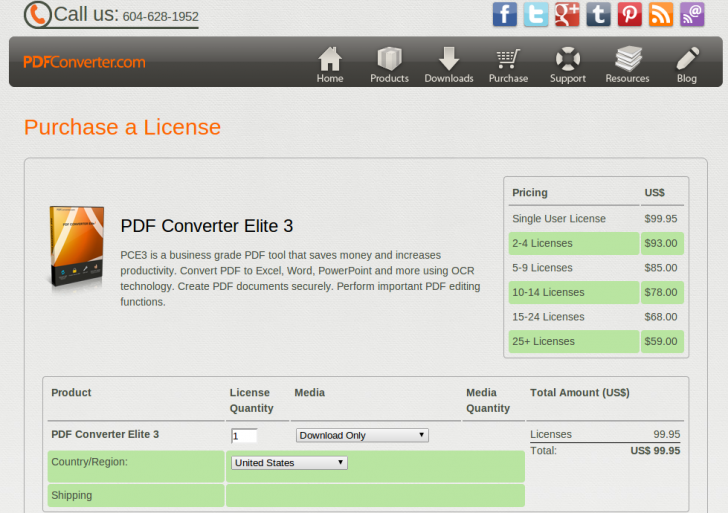Go to the Home navigation item

click(330, 64)
